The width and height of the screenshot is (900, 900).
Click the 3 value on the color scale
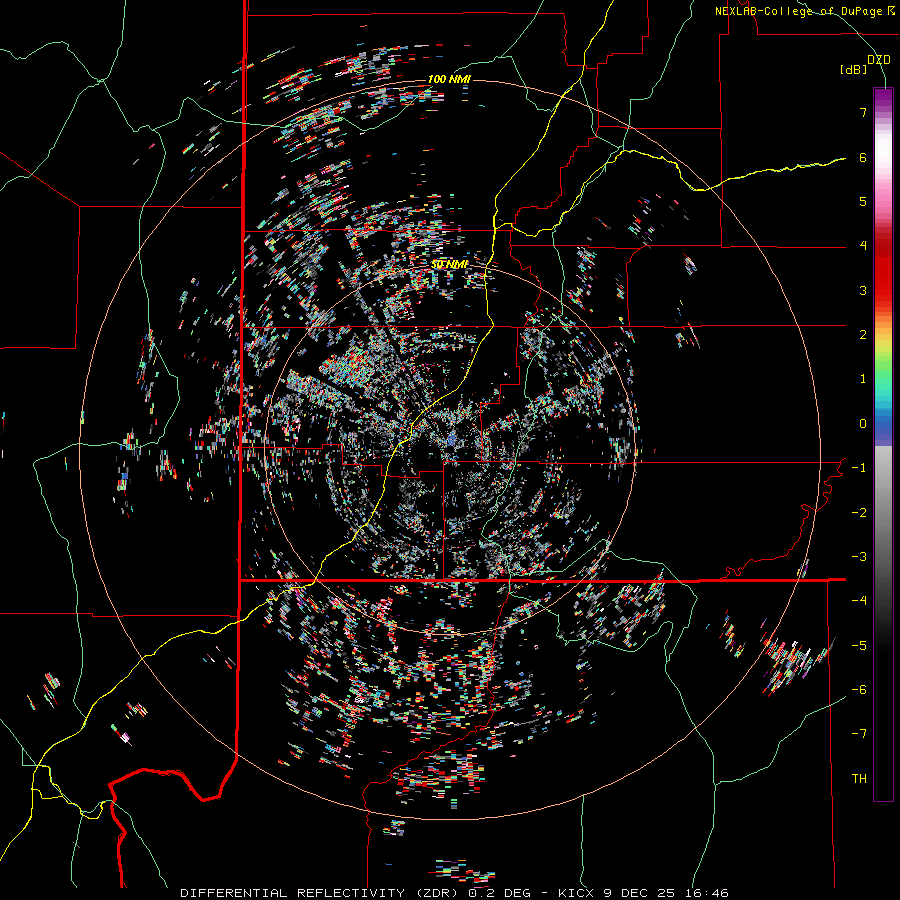[x=863, y=290]
